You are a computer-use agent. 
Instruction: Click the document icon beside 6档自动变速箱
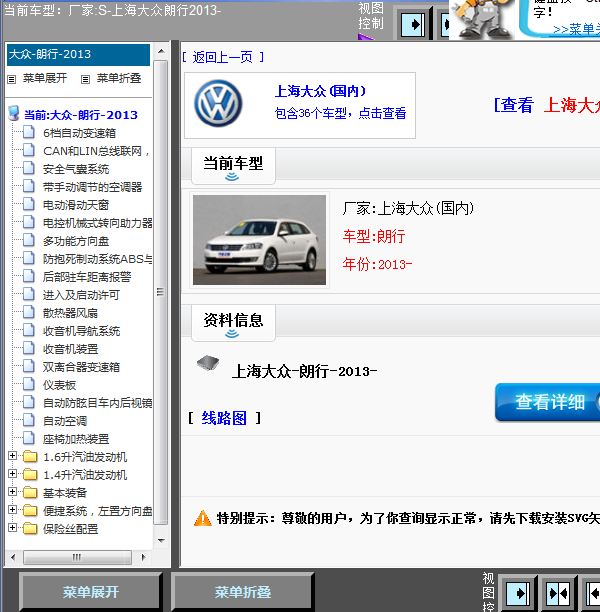coord(28,132)
